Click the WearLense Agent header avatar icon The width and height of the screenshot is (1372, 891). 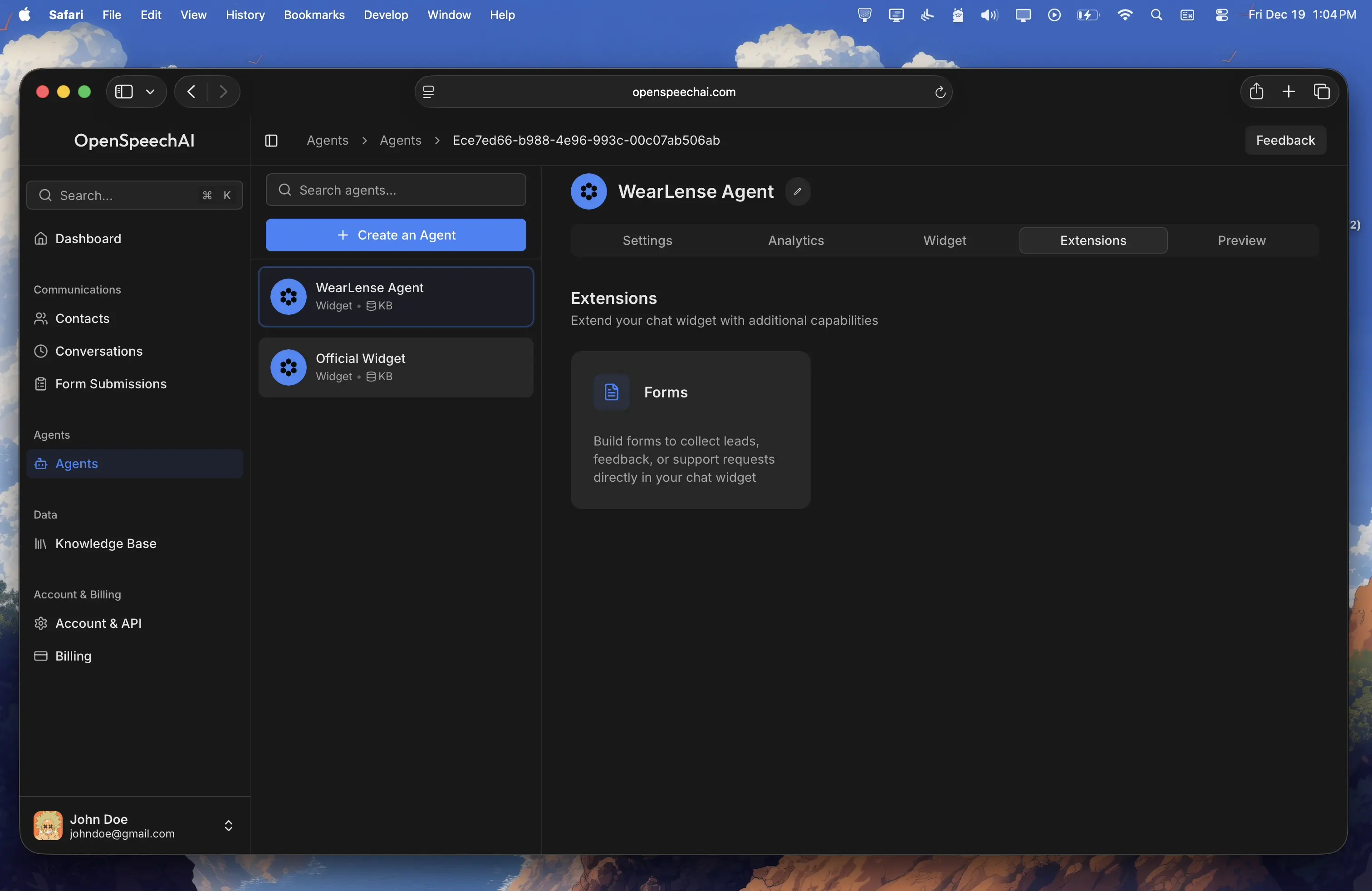(x=588, y=191)
